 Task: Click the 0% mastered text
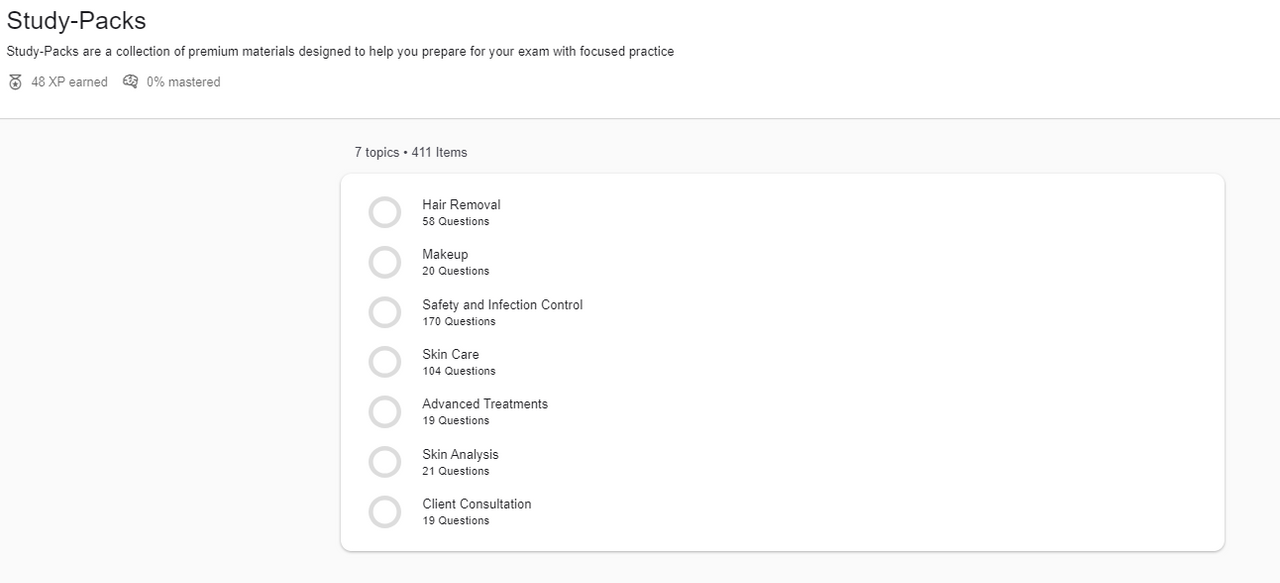tap(183, 82)
